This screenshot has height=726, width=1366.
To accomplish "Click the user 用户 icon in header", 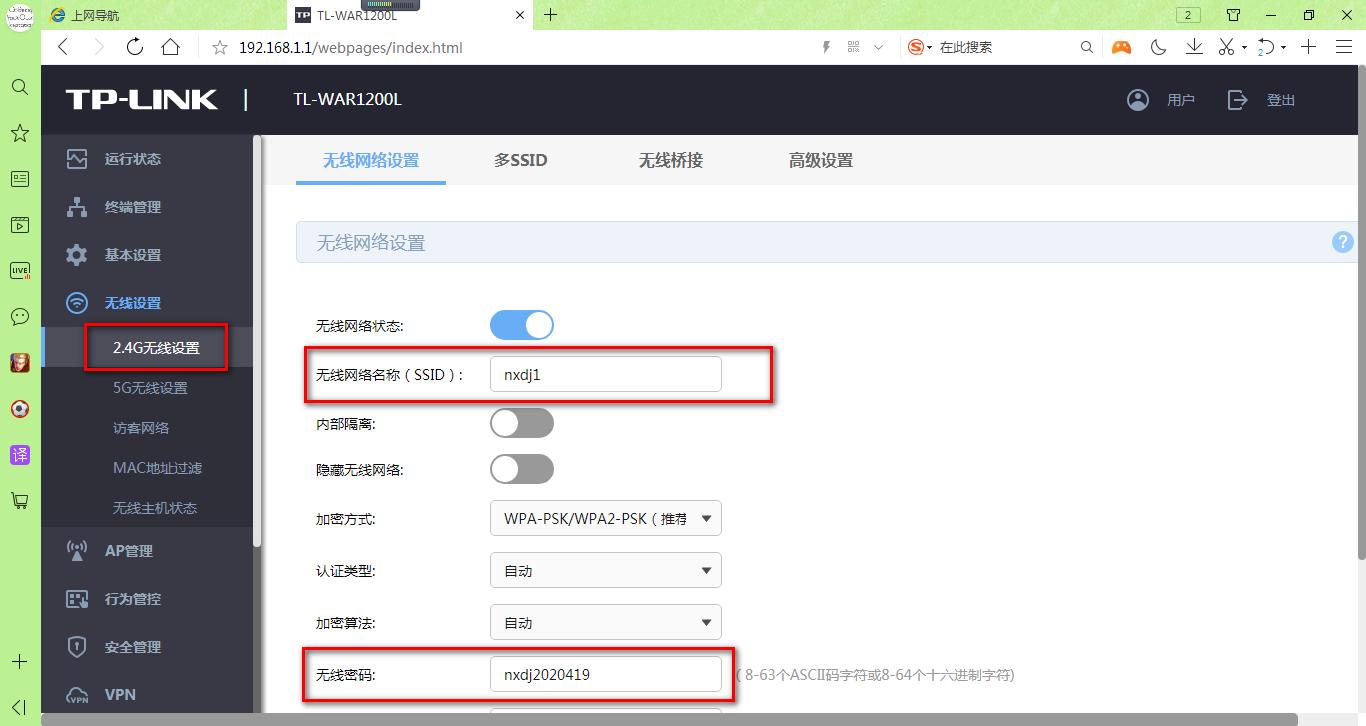I will [x=1137, y=99].
